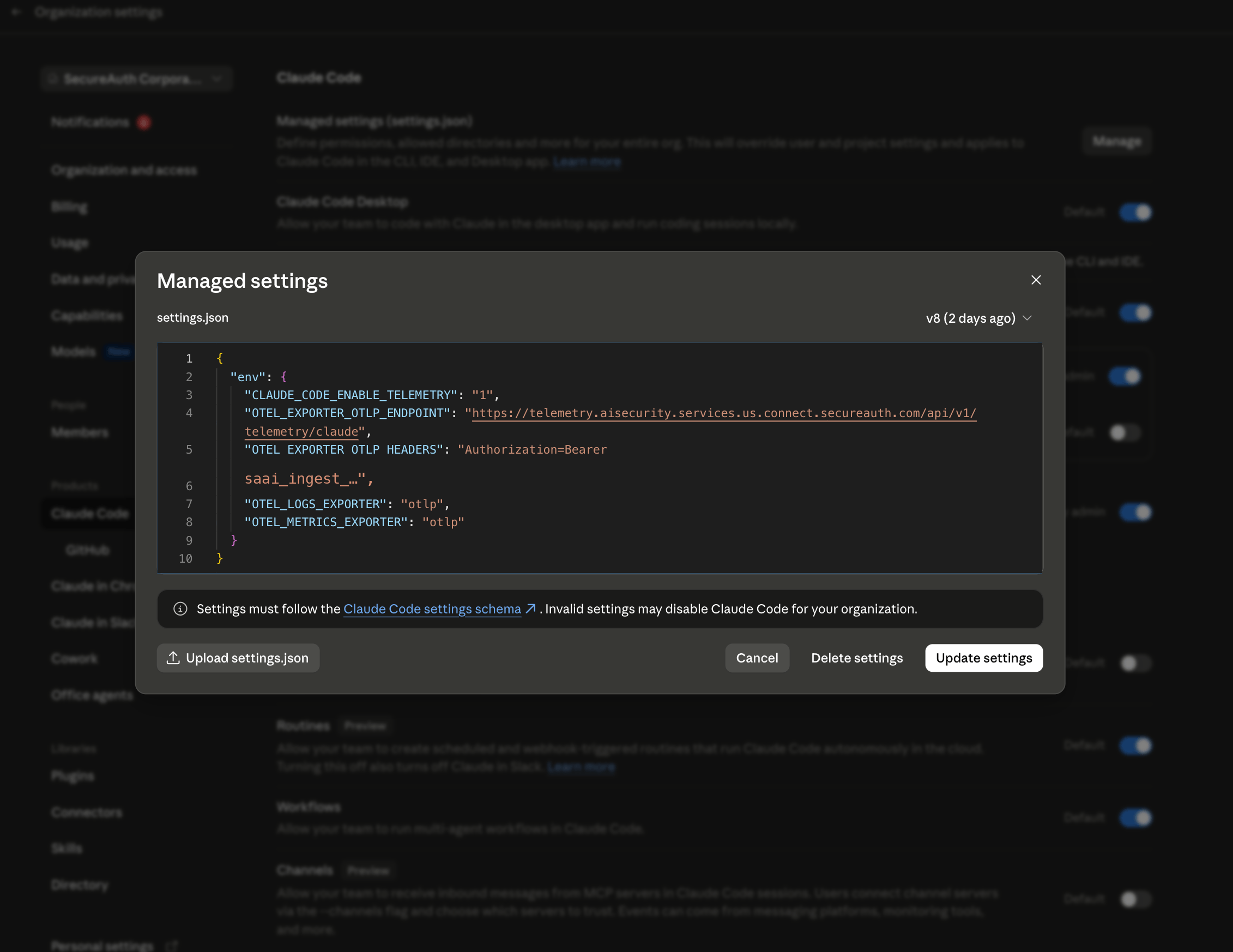Open Members in the sidebar

coord(80,432)
